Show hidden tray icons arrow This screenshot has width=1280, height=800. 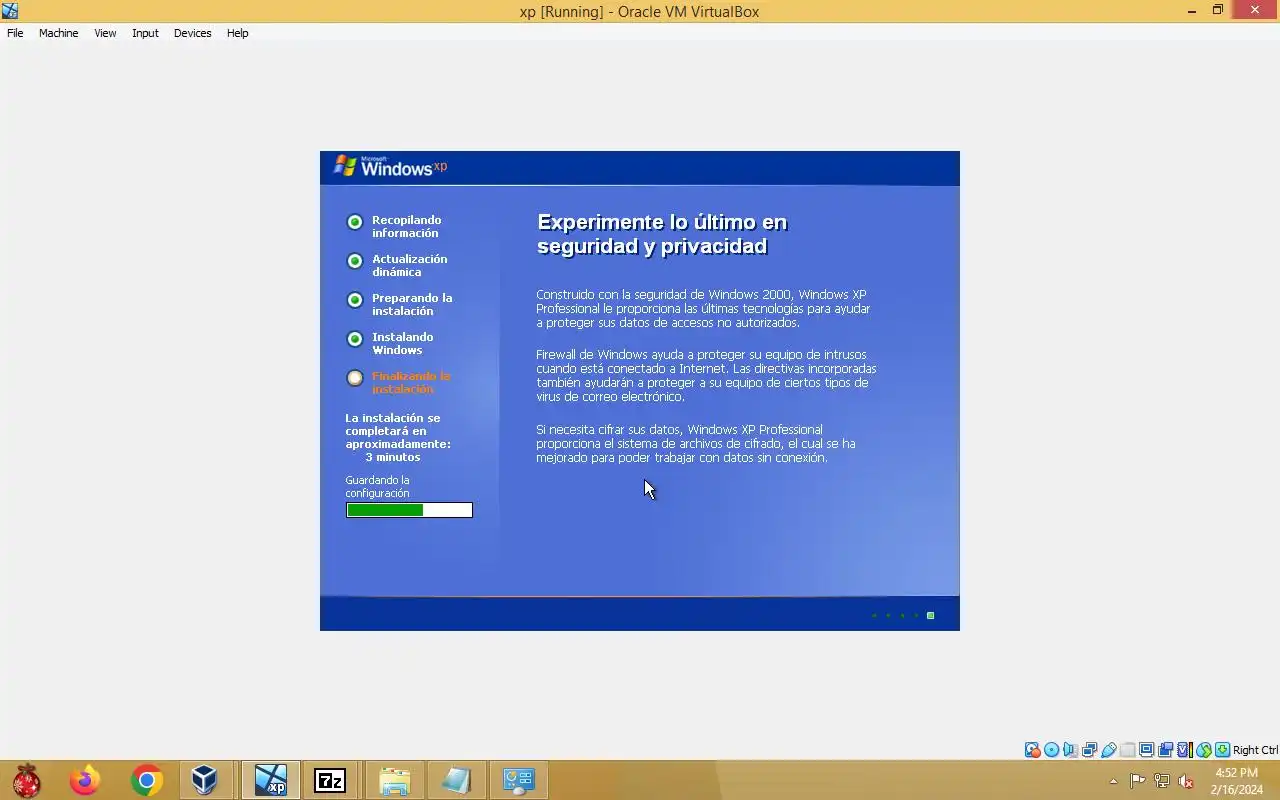pos(1114,781)
